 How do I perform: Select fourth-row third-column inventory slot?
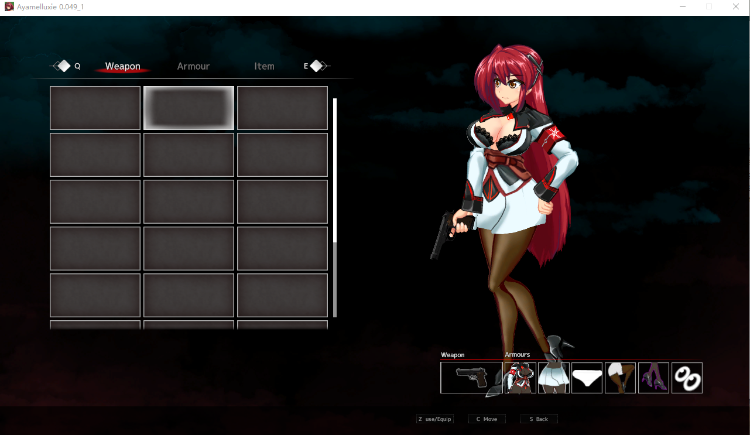tap(282, 248)
